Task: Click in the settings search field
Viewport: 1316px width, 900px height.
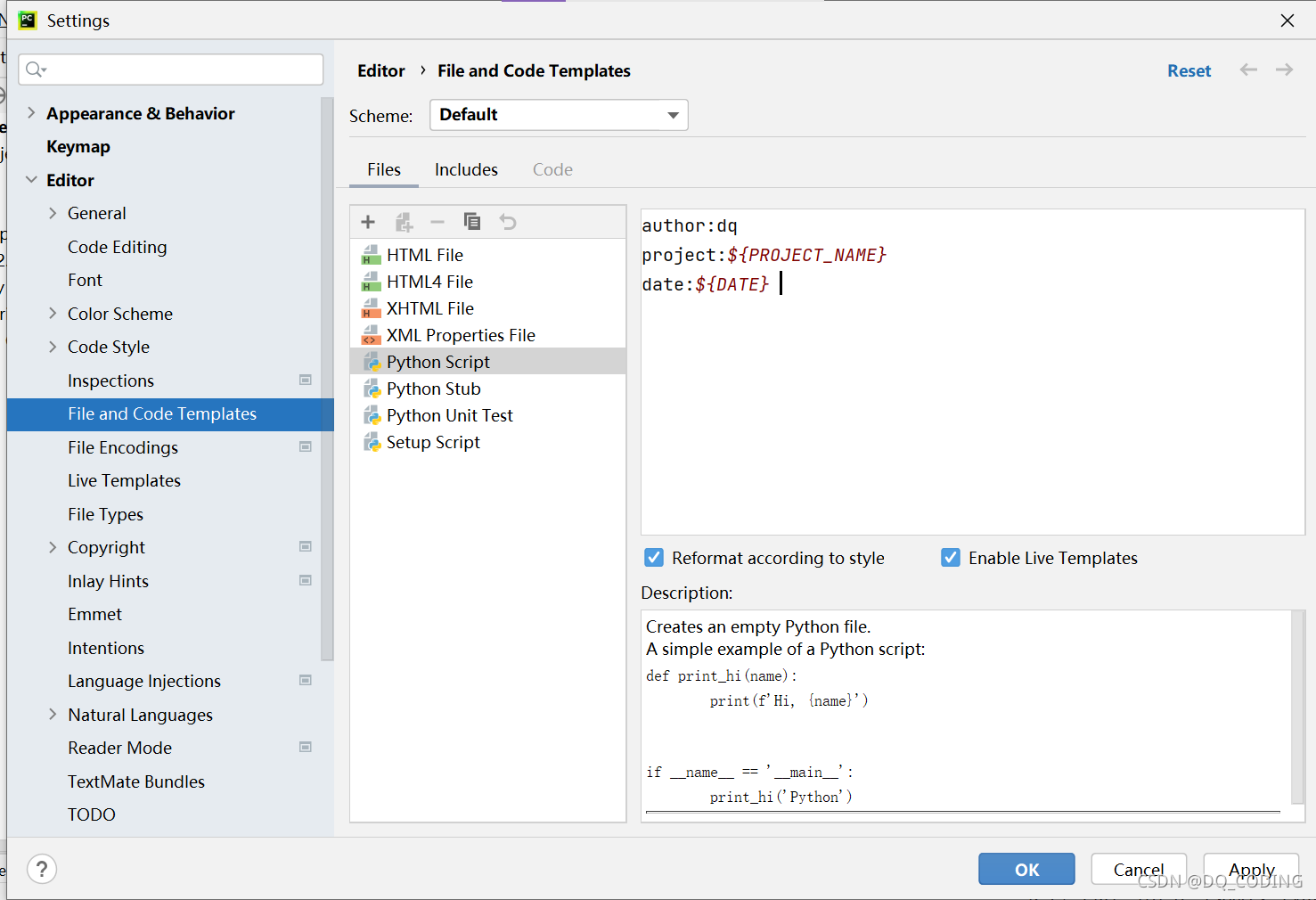Action: click(171, 70)
